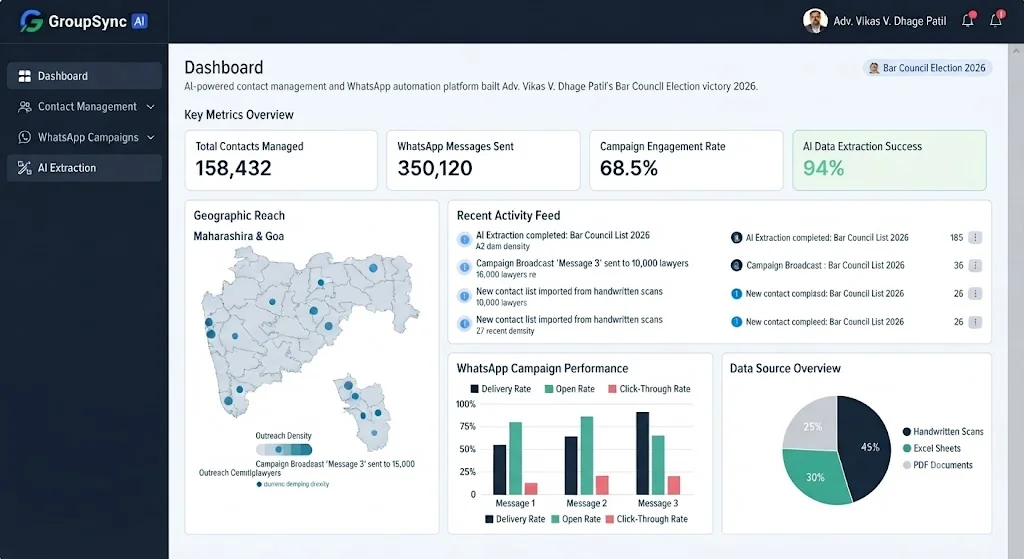Click the GroupSync AI logo
Image resolution: width=1024 pixels, height=559 pixels.
84,22
